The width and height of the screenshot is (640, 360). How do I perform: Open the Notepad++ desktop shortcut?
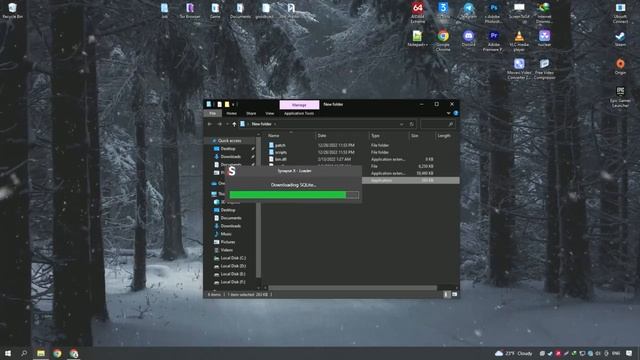click(417, 38)
